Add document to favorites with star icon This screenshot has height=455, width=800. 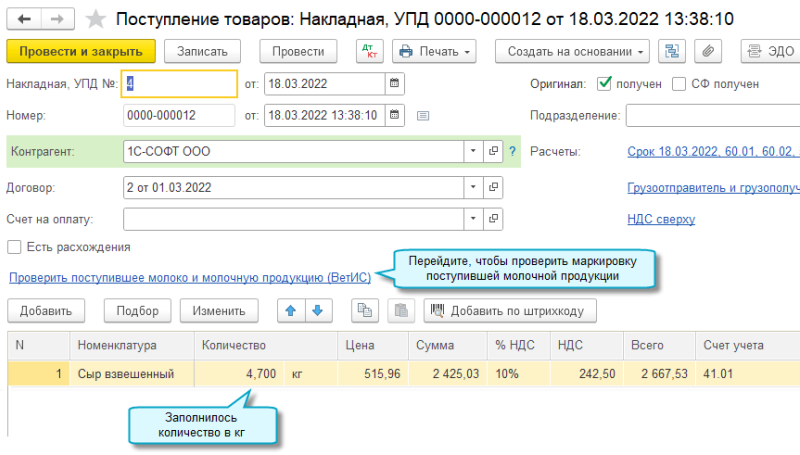click(95, 19)
